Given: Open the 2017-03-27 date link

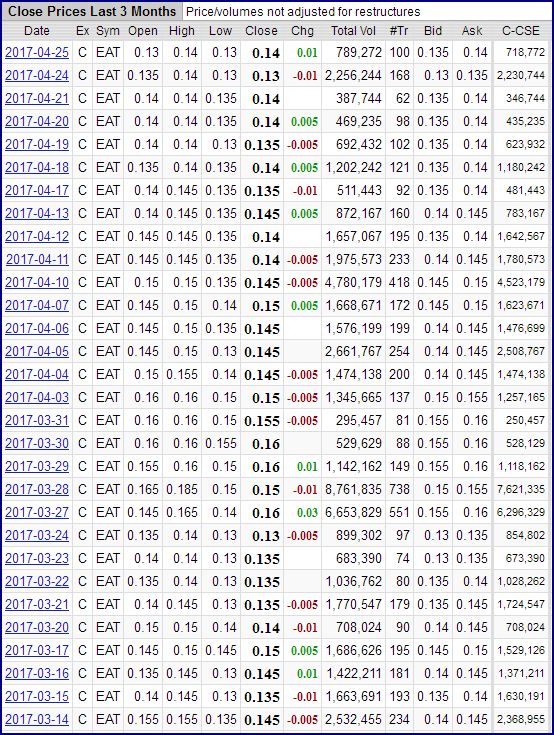Looking at the screenshot, I should pos(37,512).
